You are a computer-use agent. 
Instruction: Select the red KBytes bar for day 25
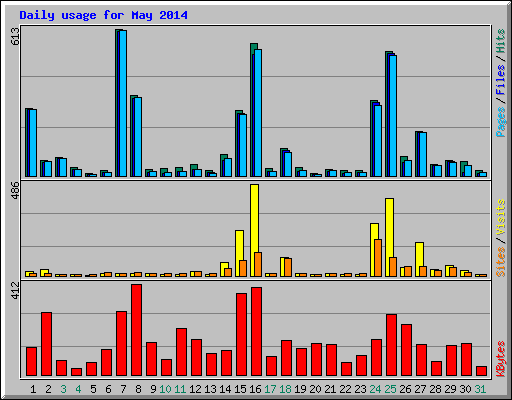click(x=391, y=345)
